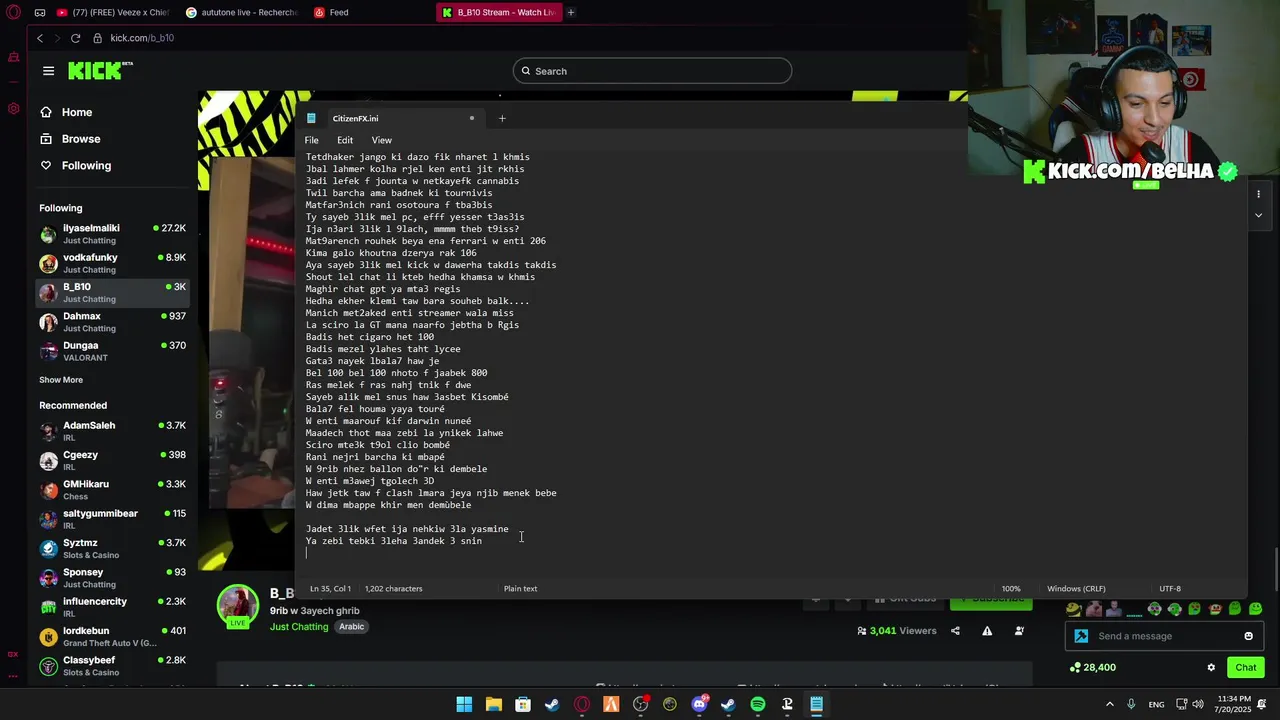Open Notepad View menu
The width and height of the screenshot is (1280, 720).
[x=382, y=140]
